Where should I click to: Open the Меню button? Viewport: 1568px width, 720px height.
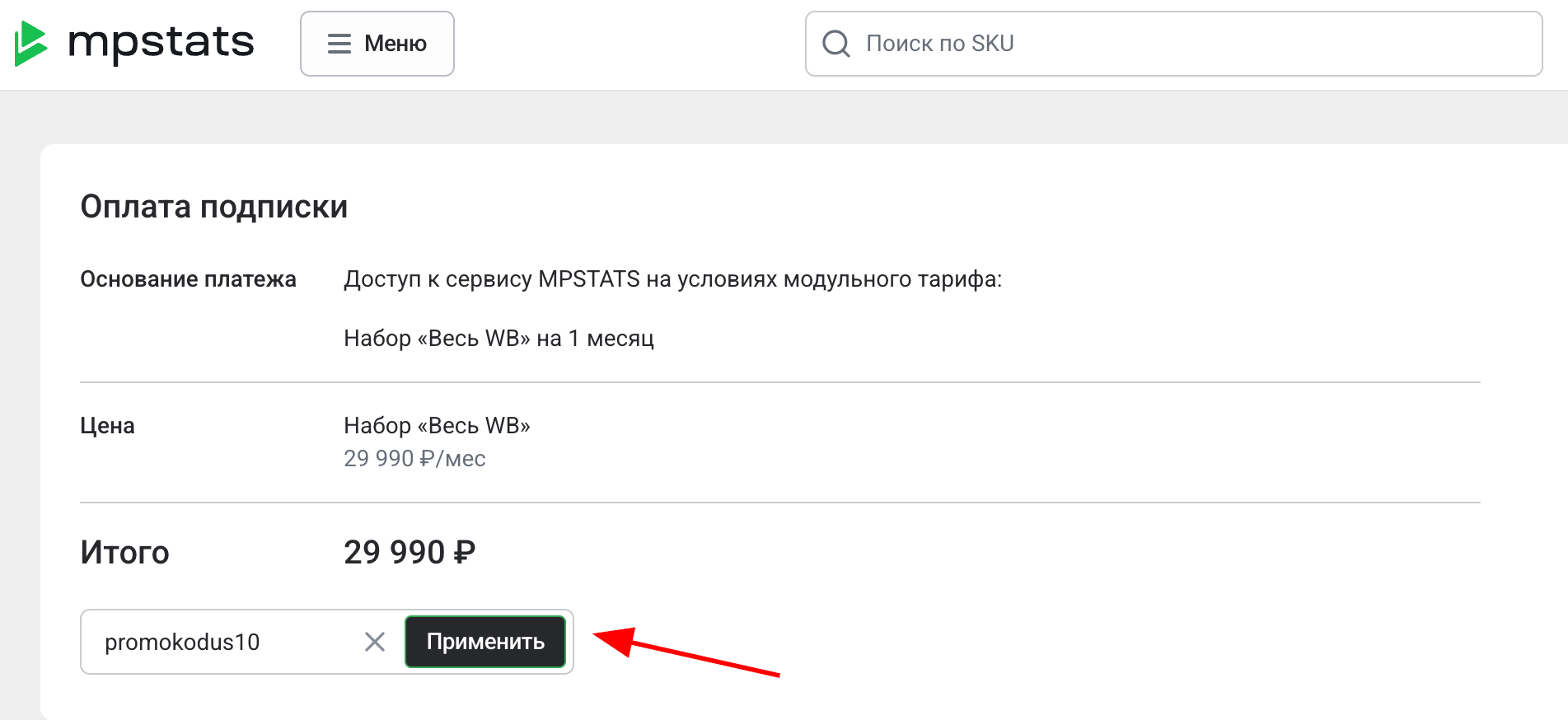point(377,44)
